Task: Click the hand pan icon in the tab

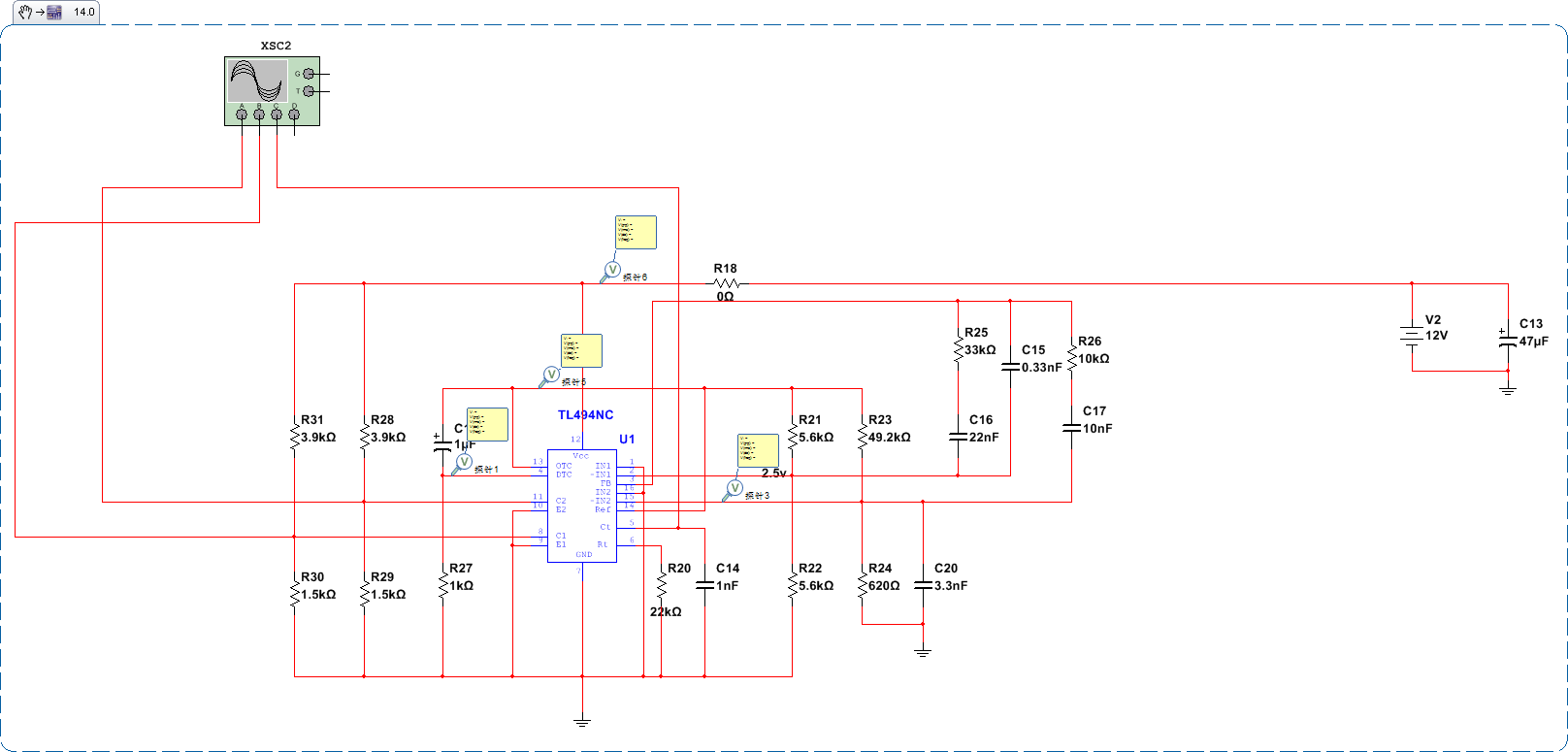Action: (25, 13)
